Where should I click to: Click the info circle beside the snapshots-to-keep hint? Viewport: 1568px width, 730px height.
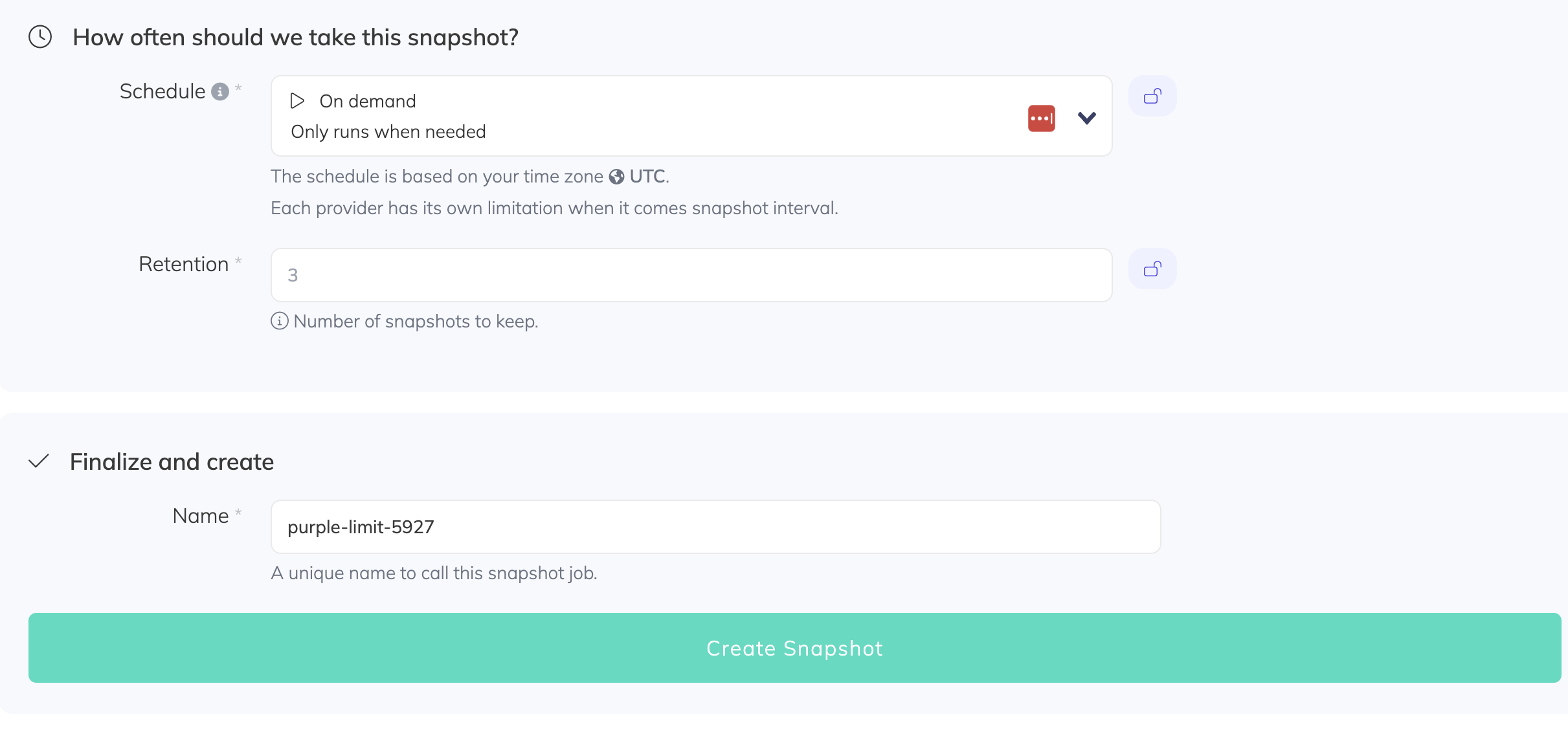click(279, 321)
